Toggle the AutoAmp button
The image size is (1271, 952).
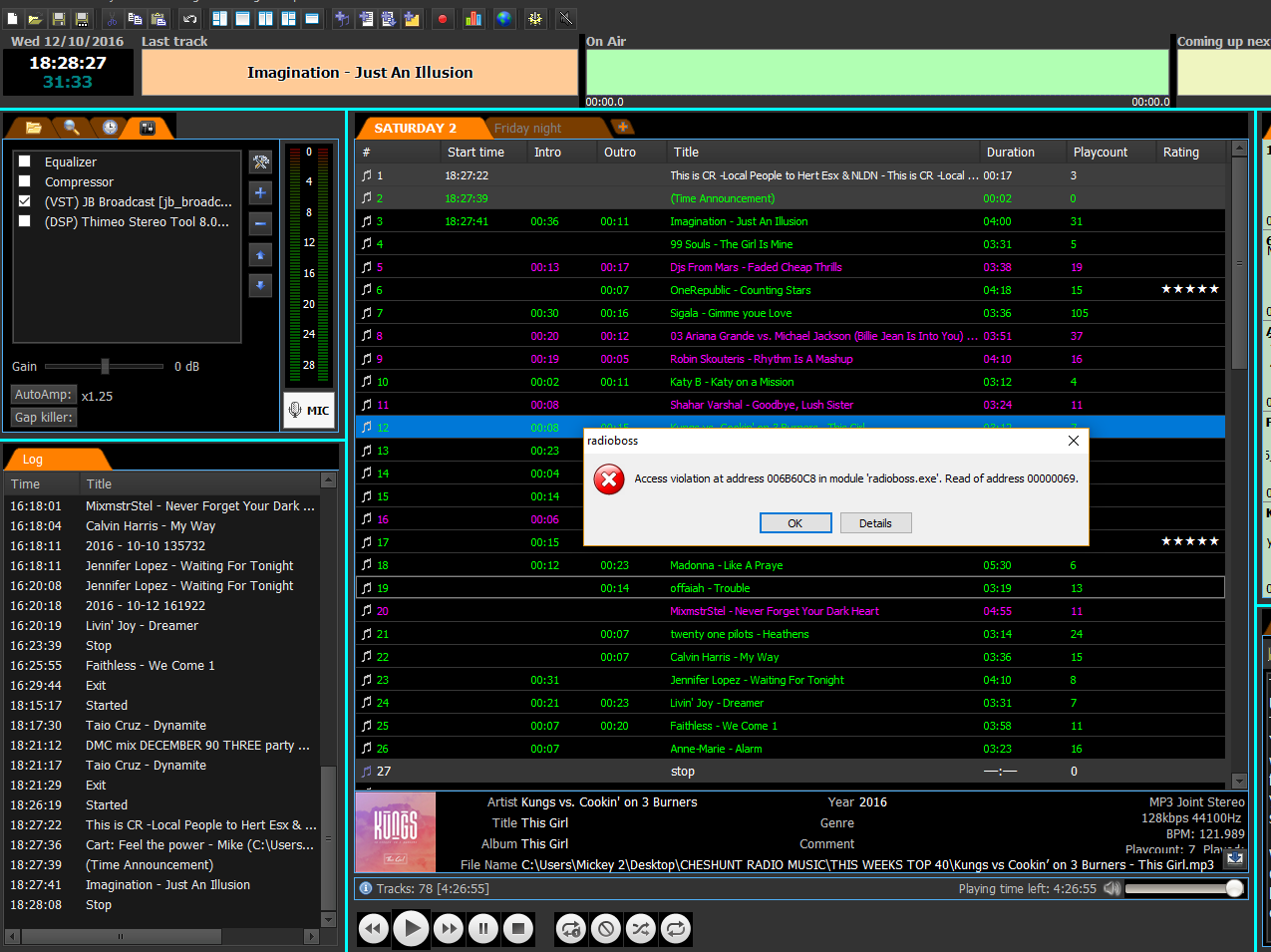44,395
